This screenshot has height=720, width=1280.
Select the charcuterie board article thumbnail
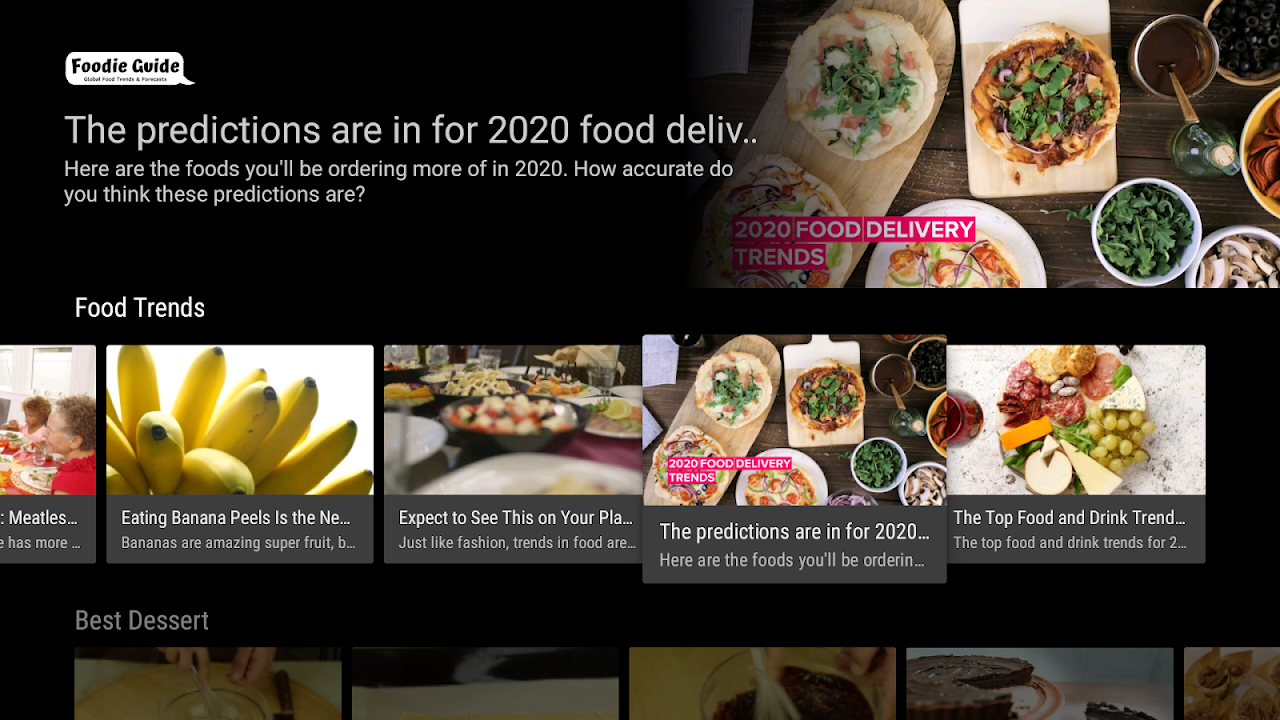tap(1076, 420)
